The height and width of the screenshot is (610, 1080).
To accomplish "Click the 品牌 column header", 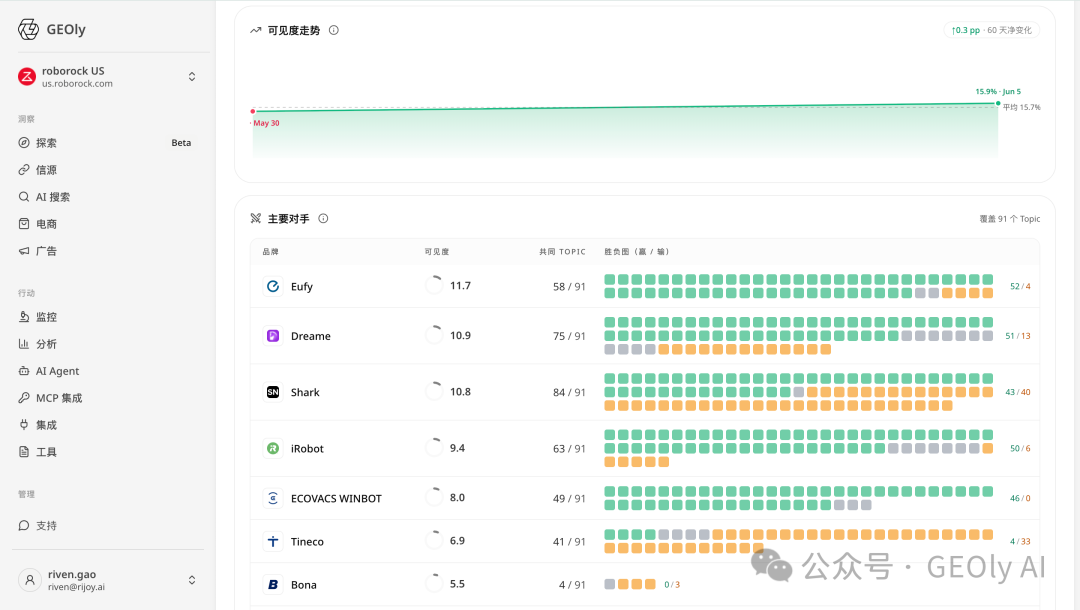I will pos(270,252).
